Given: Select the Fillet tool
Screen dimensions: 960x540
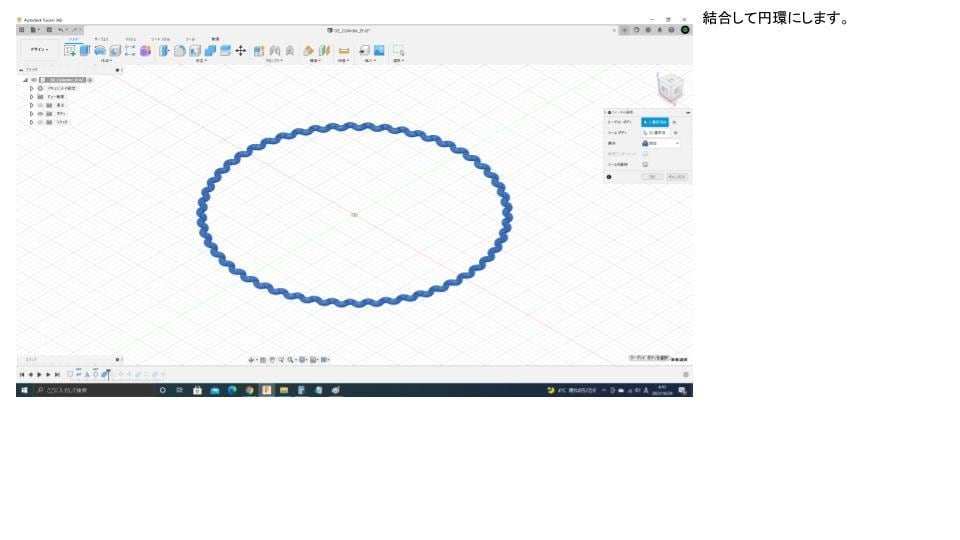Looking at the screenshot, I should 179,51.
